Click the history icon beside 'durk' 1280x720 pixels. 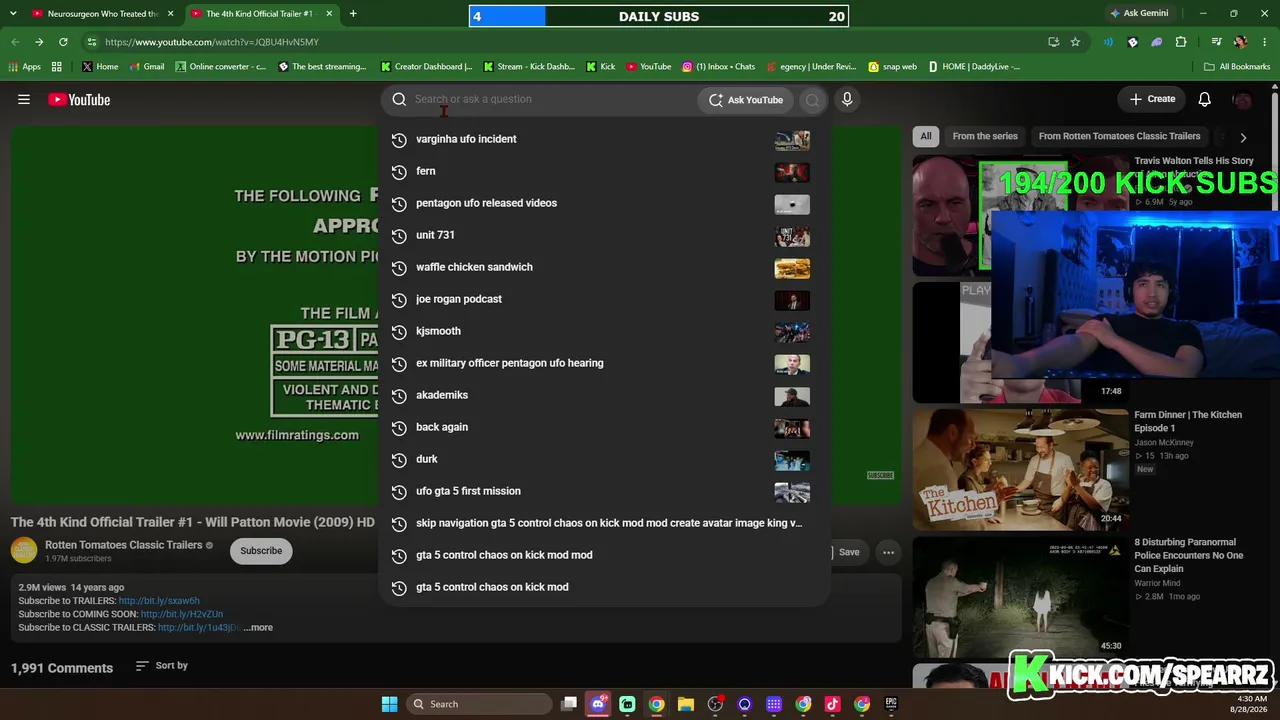[x=399, y=460]
